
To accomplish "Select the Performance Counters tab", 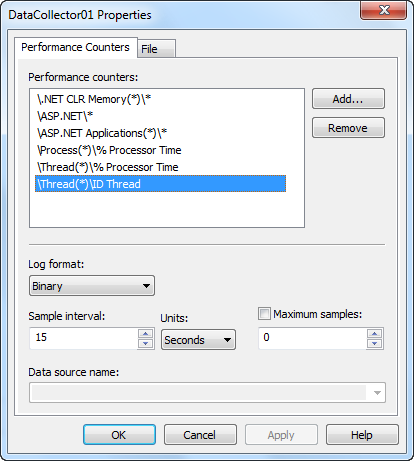I will (75, 47).
